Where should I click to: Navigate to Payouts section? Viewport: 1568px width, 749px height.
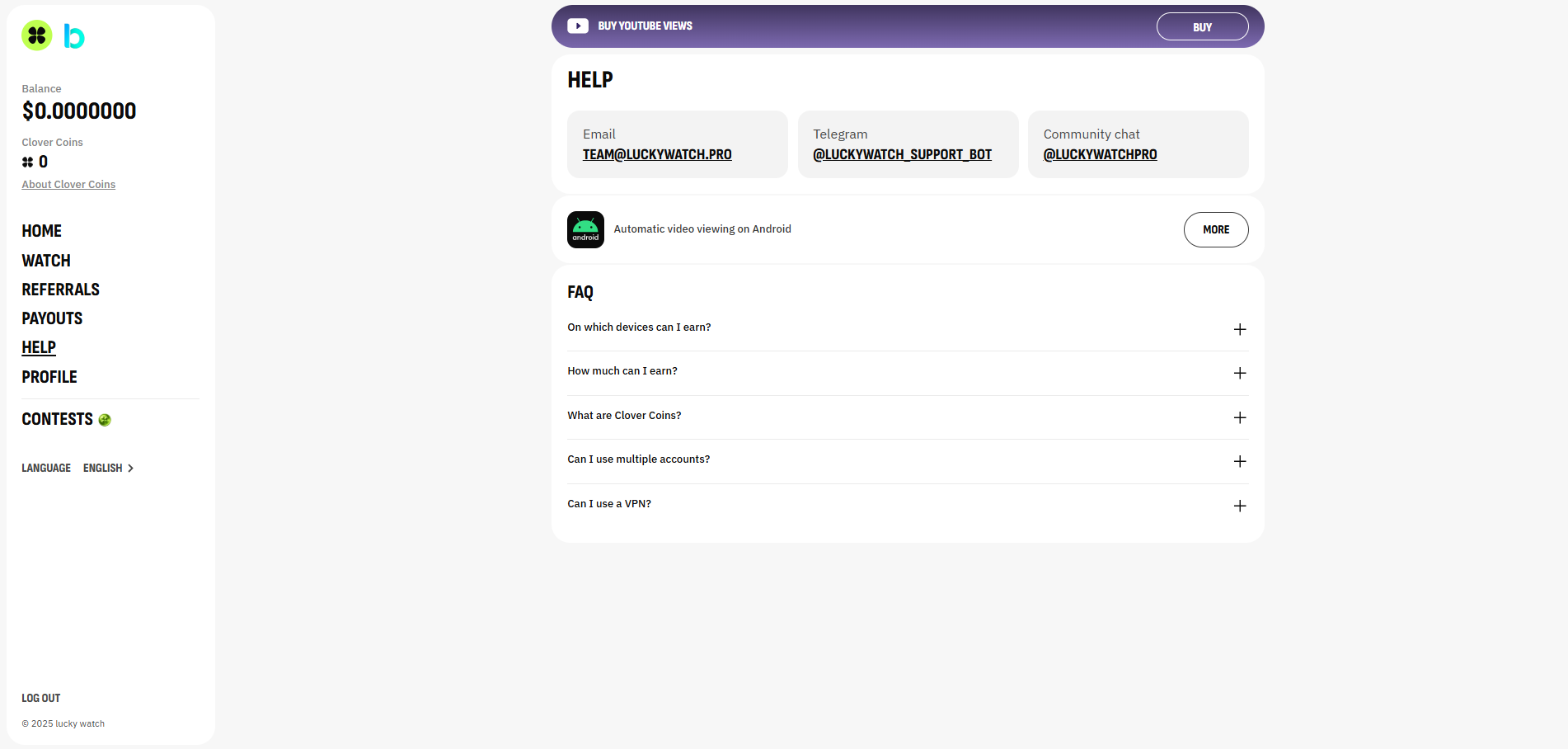coord(52,318)
